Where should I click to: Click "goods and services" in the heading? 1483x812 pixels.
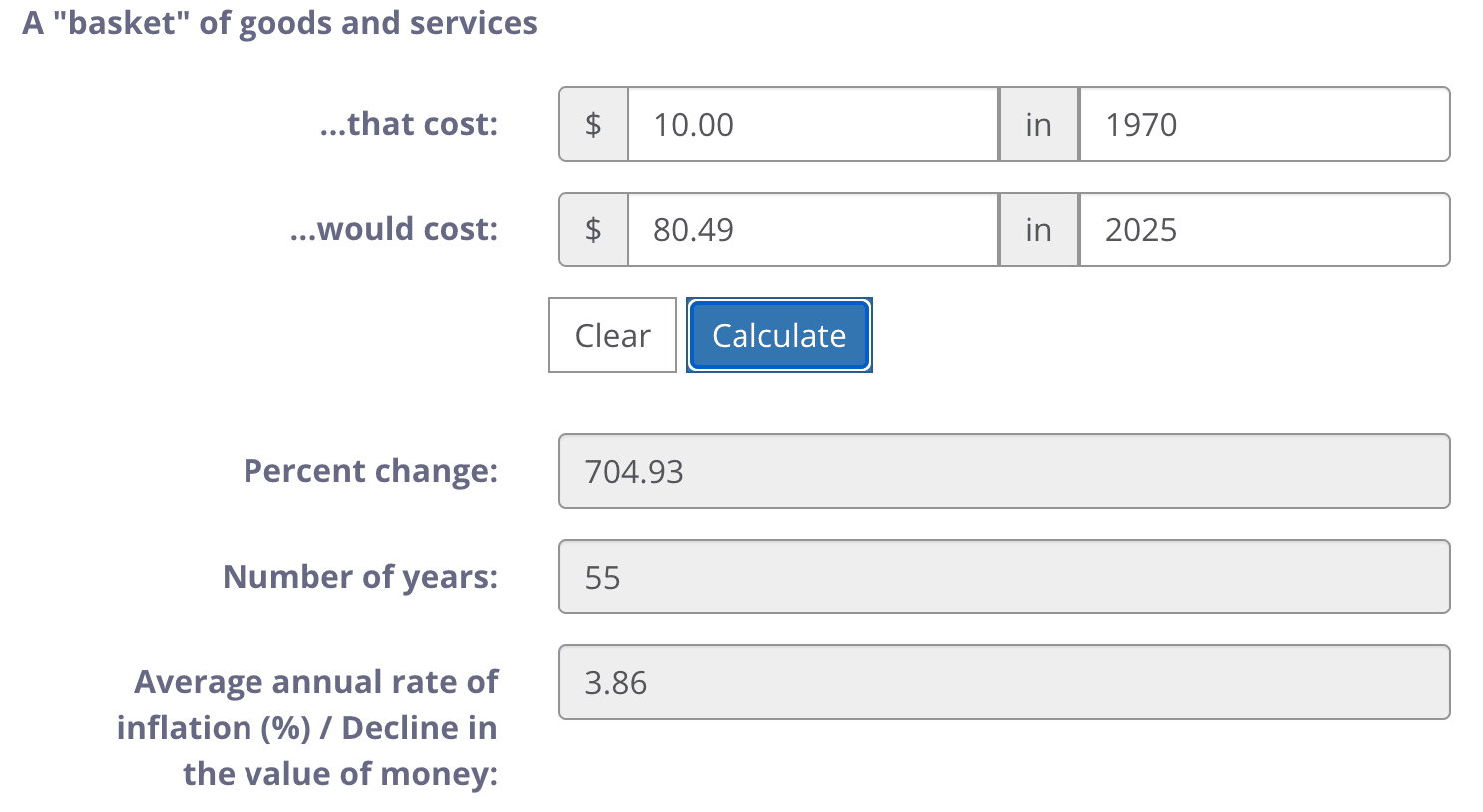coord(387,22)
